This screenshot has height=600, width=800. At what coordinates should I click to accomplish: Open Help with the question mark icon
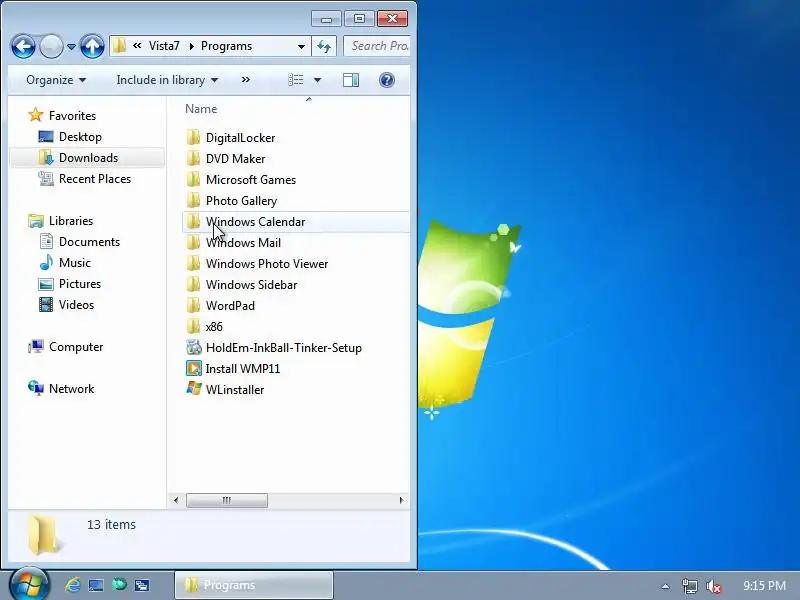[387, 80]
